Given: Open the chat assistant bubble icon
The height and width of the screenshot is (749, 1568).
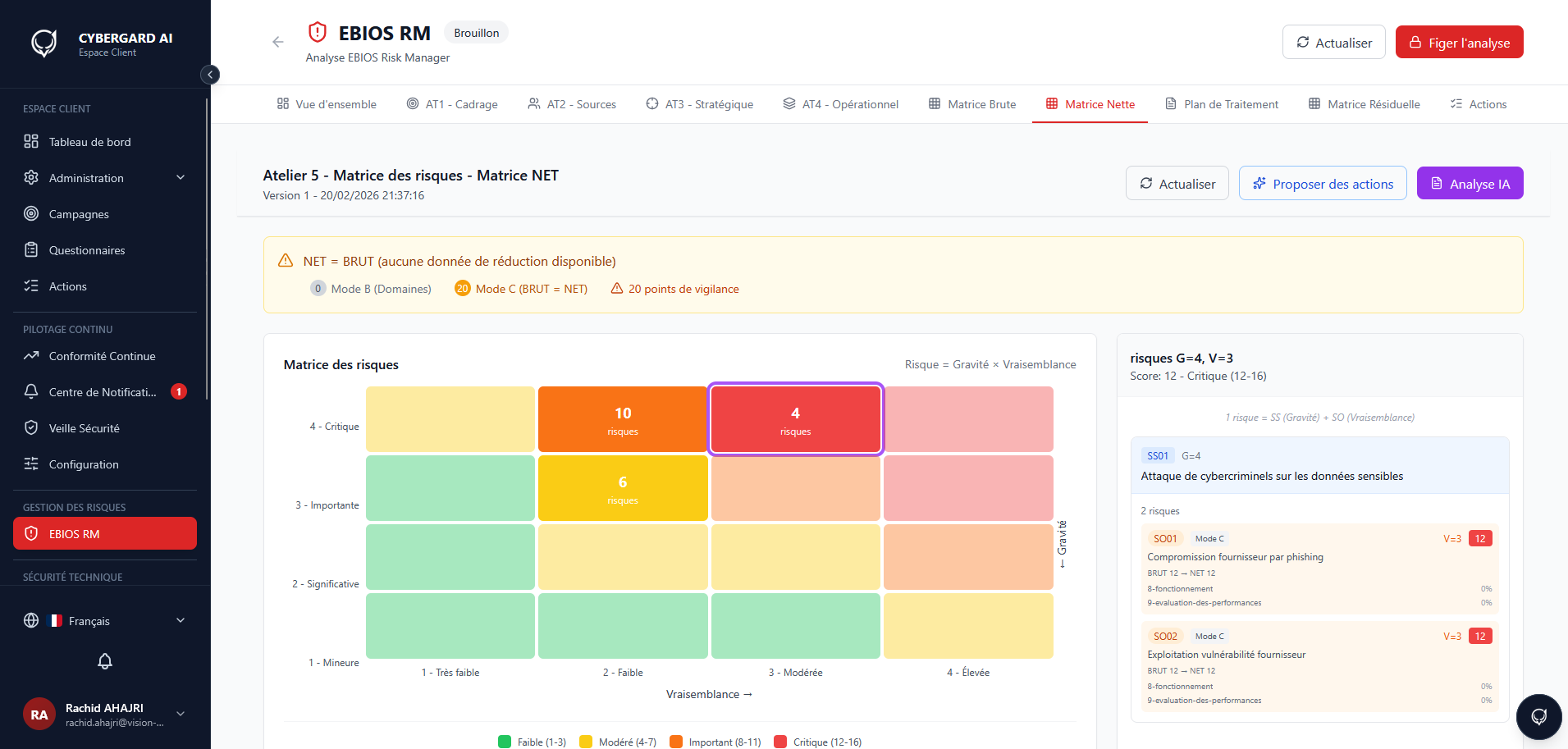Looking at the screenshot, I should (1539, 716).
